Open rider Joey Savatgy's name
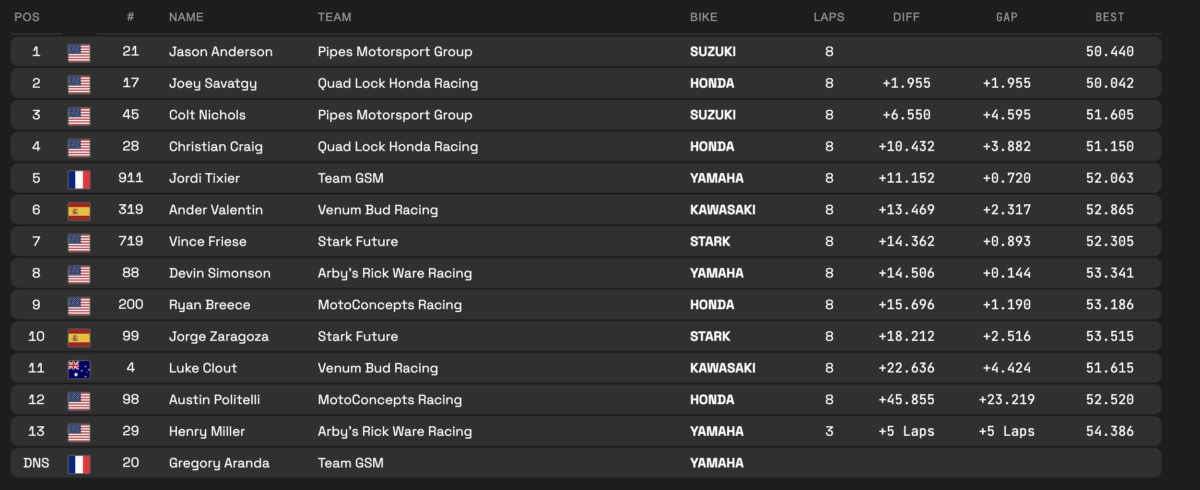 tap(214, 83)
